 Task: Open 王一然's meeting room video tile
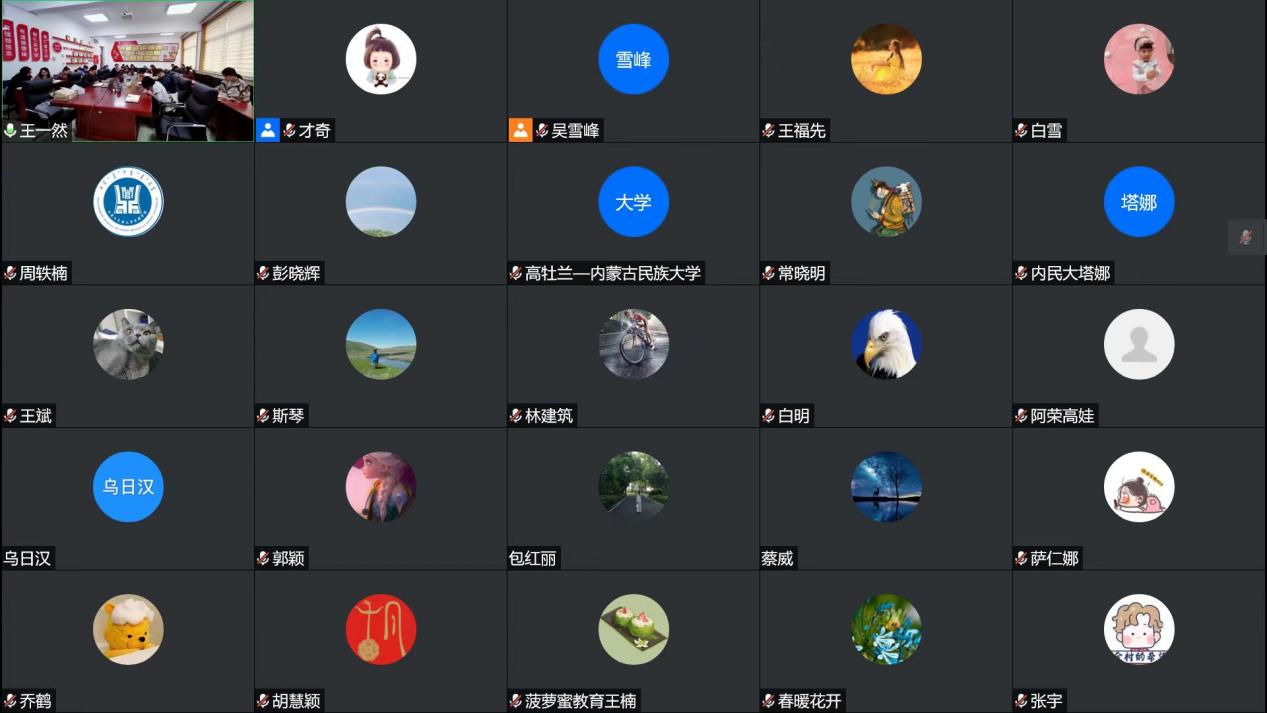pyautogui.click(x=127, y=70)
